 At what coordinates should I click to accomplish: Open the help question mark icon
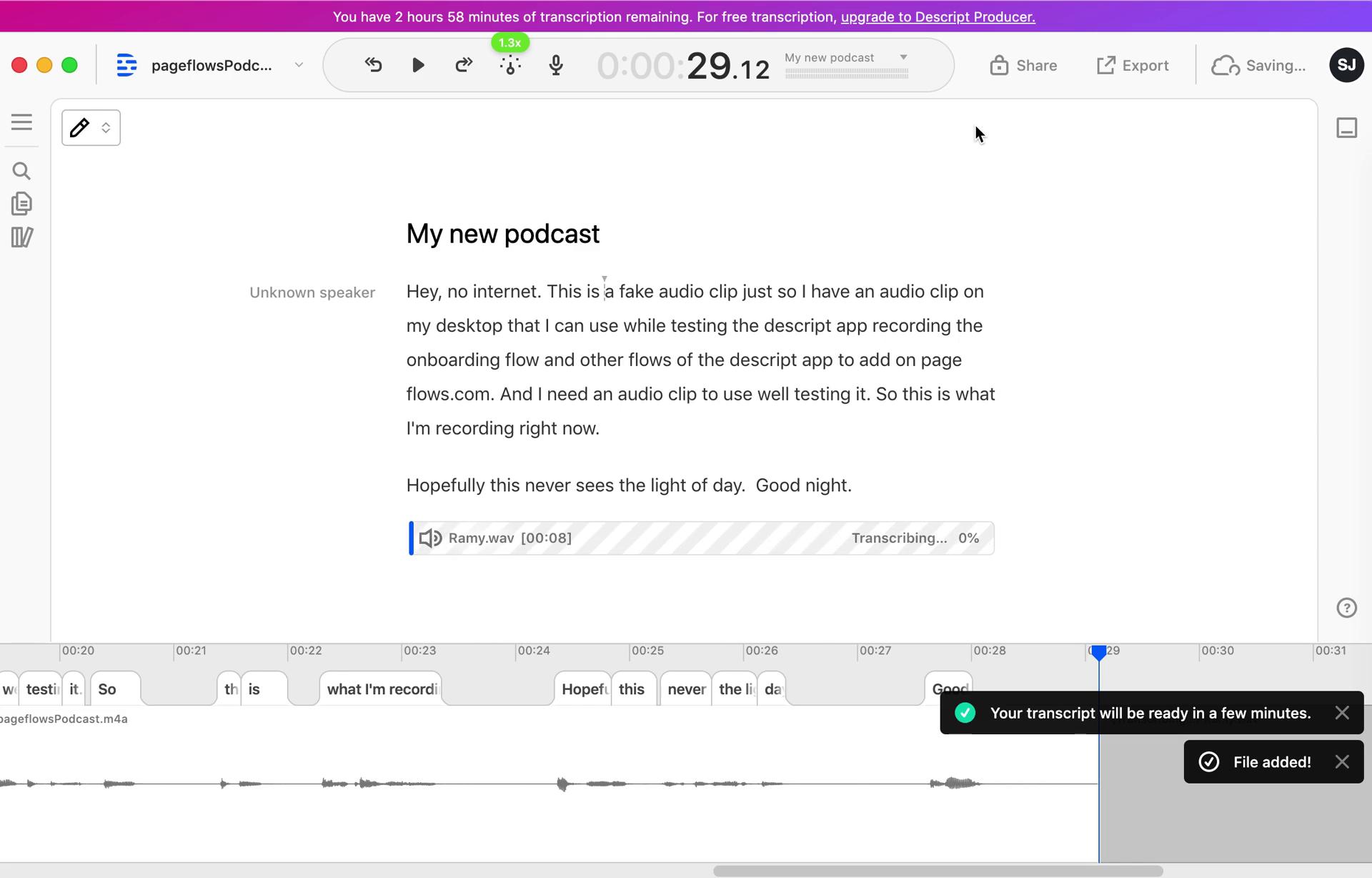(1346, 608)
